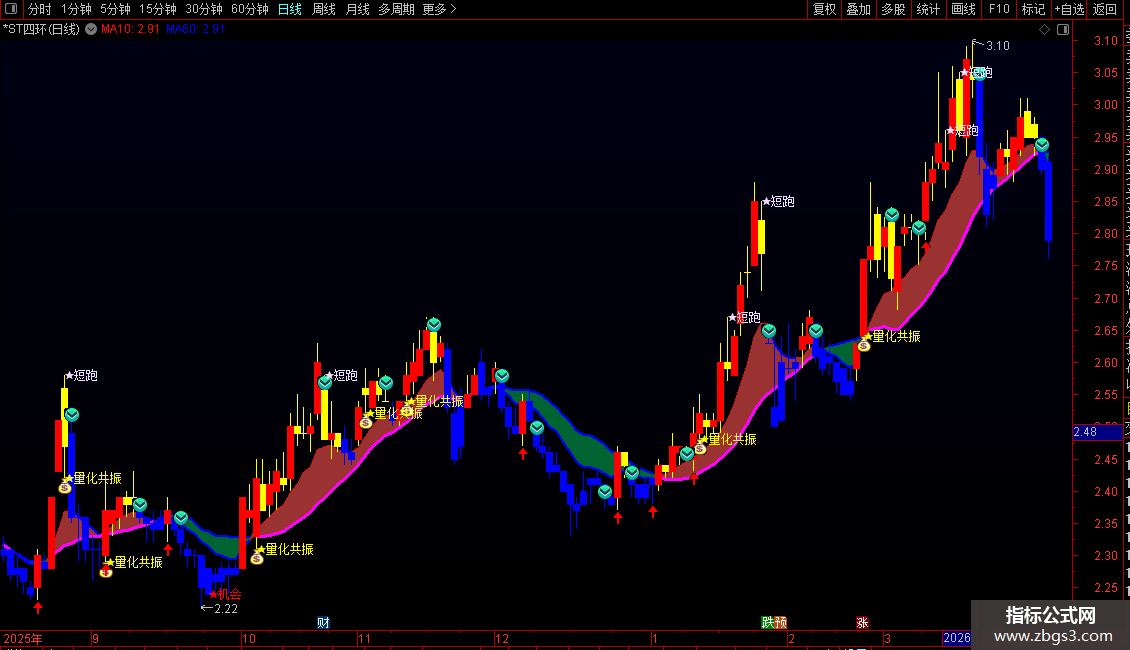
Task: Click the 标记 mark button
Action: click(1033, 9)
